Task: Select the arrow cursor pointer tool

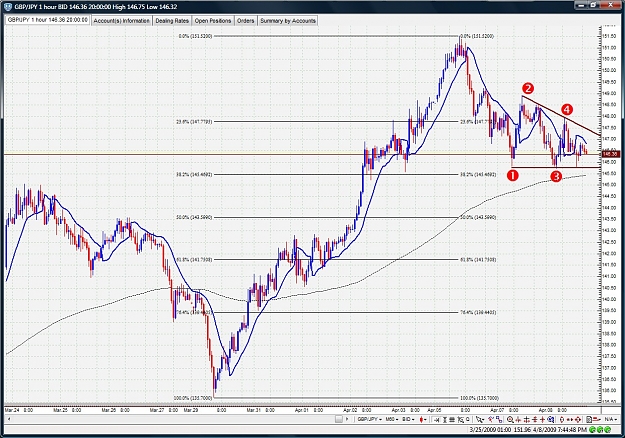Action: pos(480,419)
